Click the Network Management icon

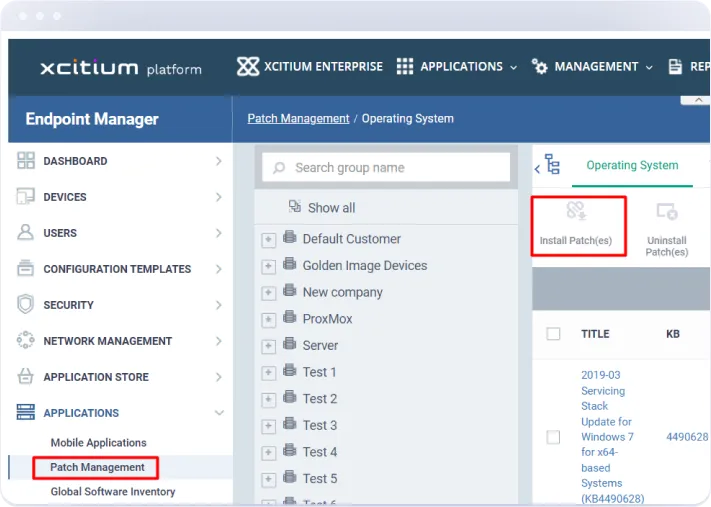(25, 340)
